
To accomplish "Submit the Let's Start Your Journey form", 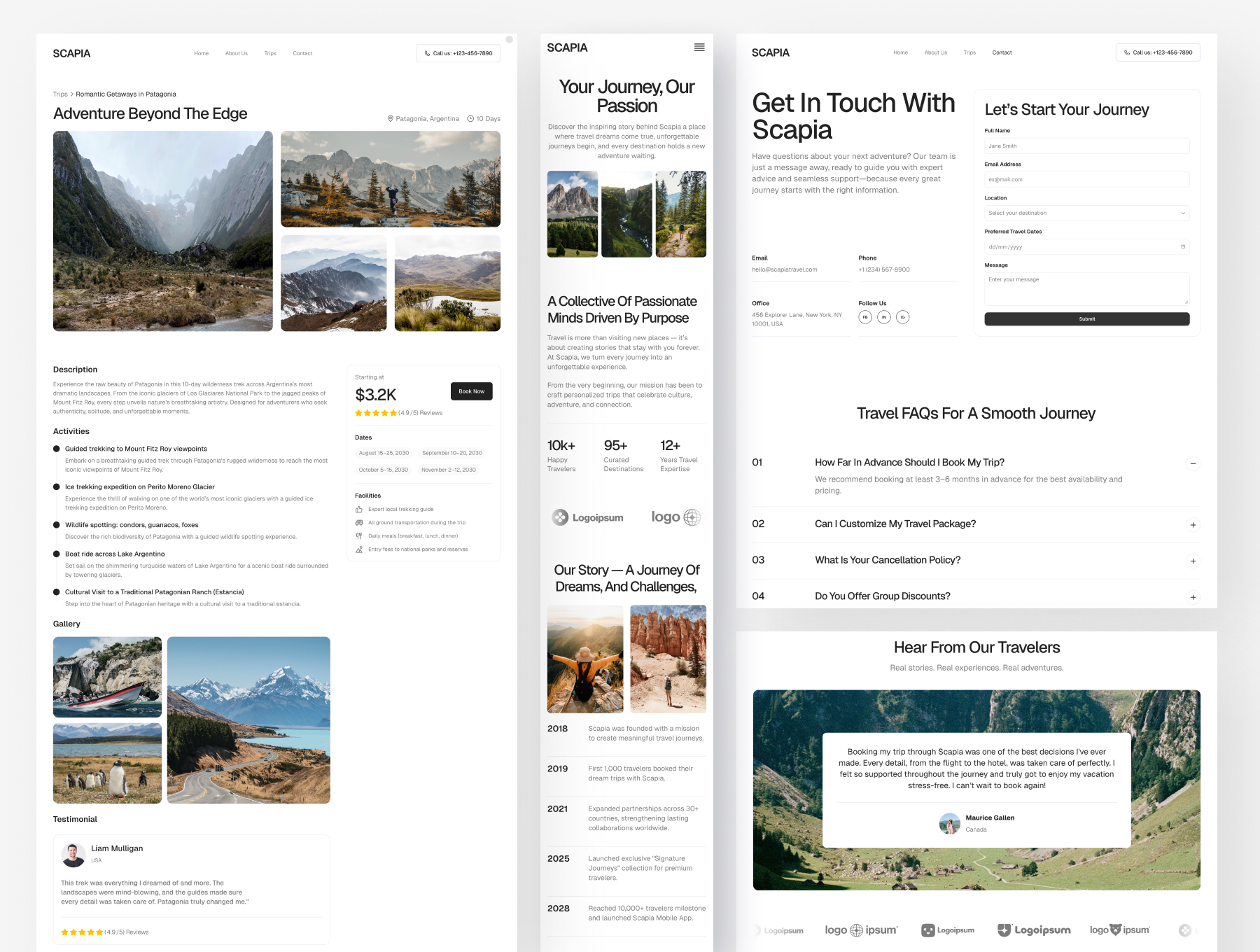I will pos(1086,319).
